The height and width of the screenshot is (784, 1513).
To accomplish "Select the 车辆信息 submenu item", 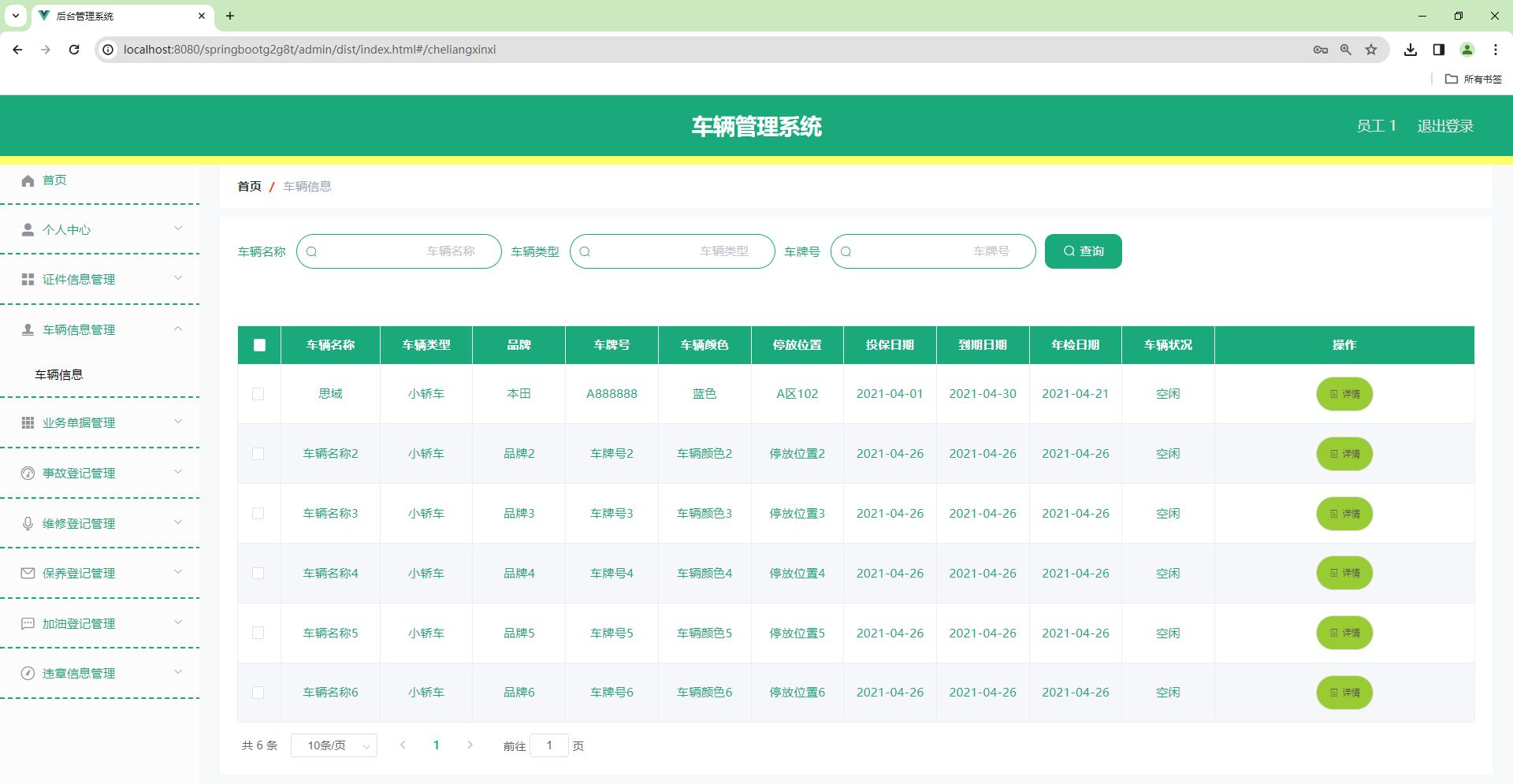I will tap(59, 374).
